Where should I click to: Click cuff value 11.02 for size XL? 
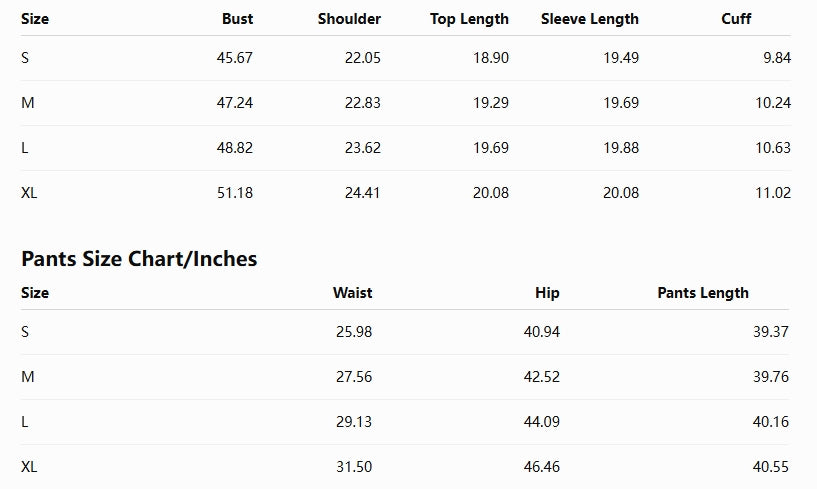click(773, 193)
